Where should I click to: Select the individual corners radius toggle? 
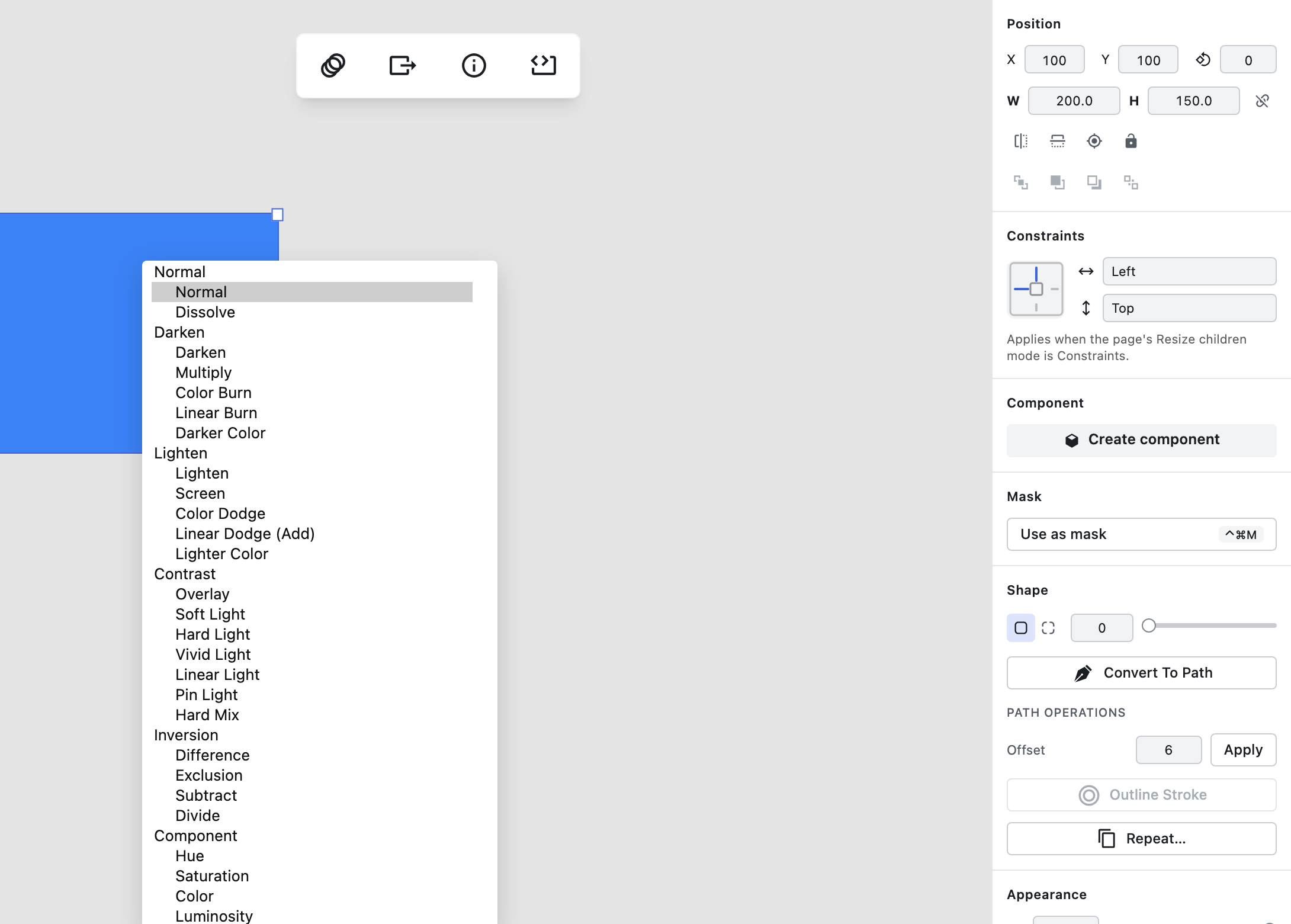[x=1048, y=628]
